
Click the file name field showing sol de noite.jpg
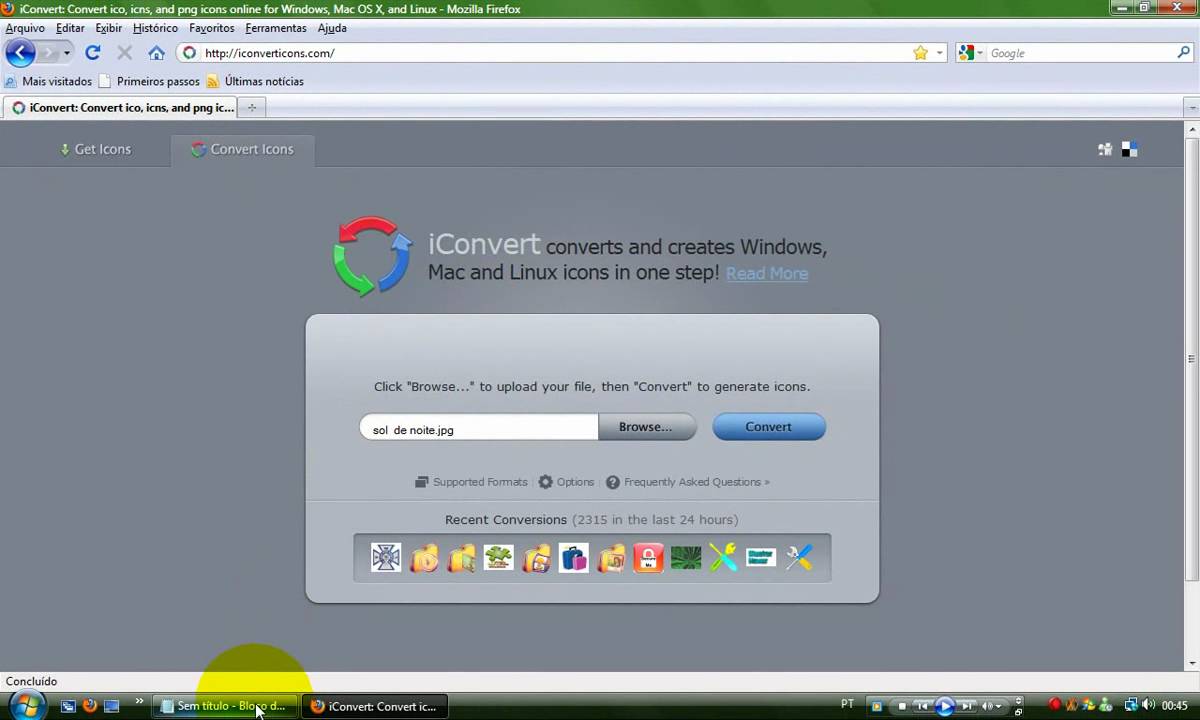479,427
